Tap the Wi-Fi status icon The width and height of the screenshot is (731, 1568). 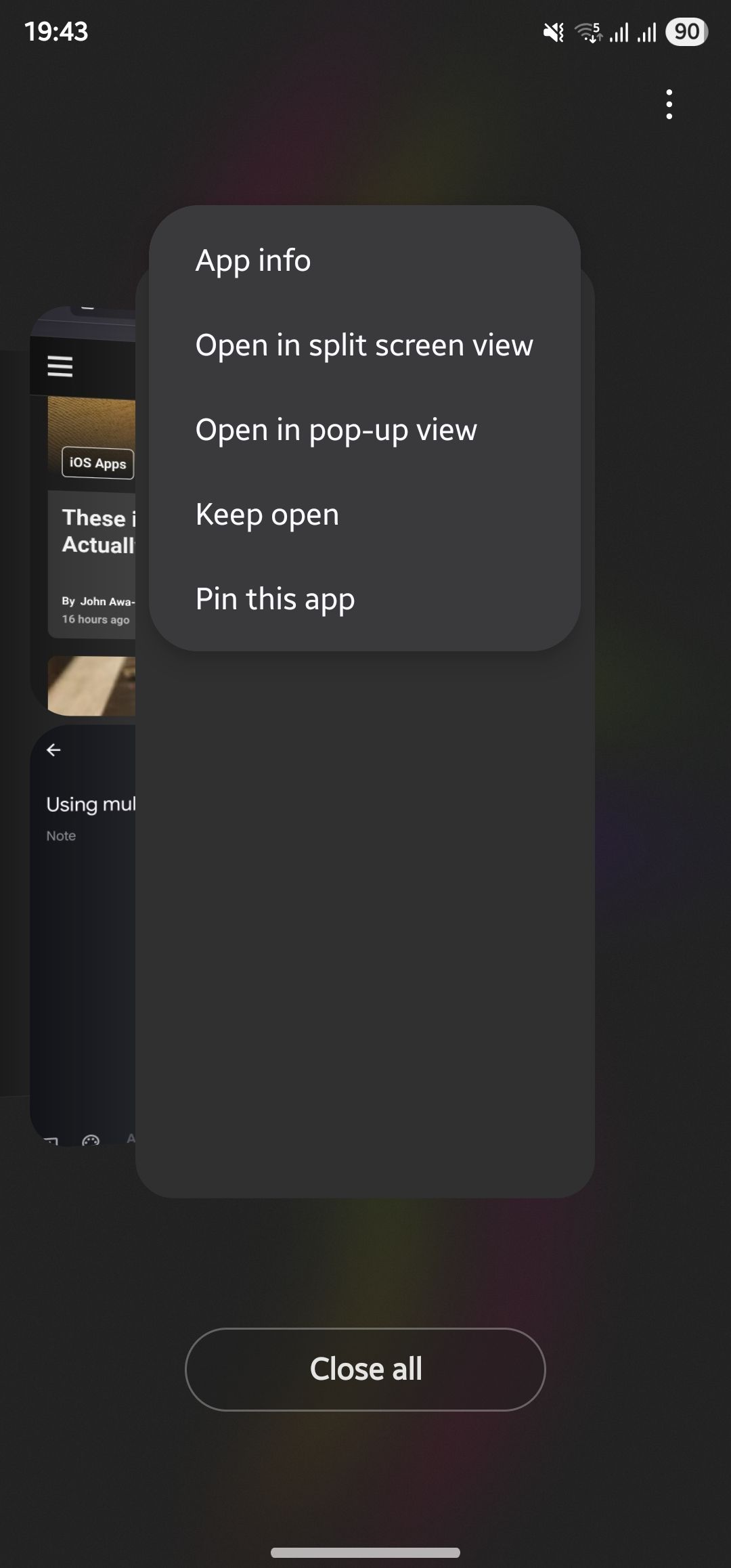pyautogui.click(x=588, y=32)
